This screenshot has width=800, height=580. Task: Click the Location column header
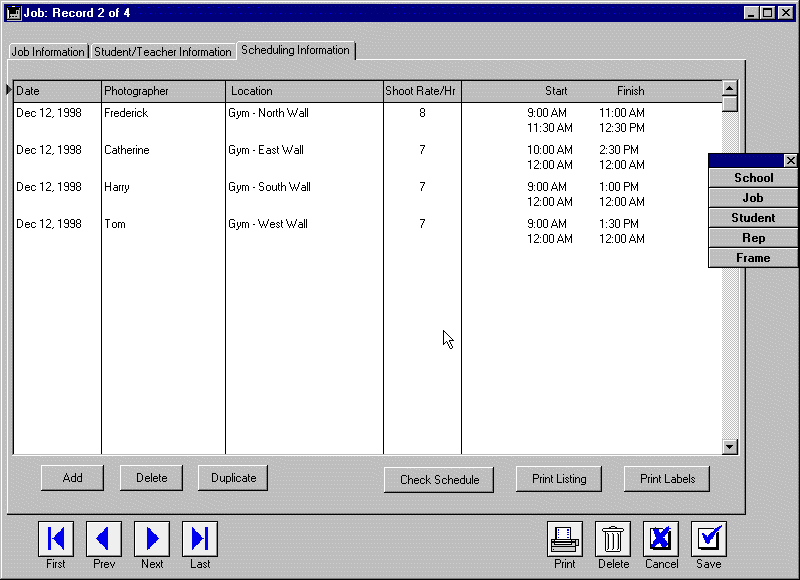pyautogui.click(x=305, y=91)
